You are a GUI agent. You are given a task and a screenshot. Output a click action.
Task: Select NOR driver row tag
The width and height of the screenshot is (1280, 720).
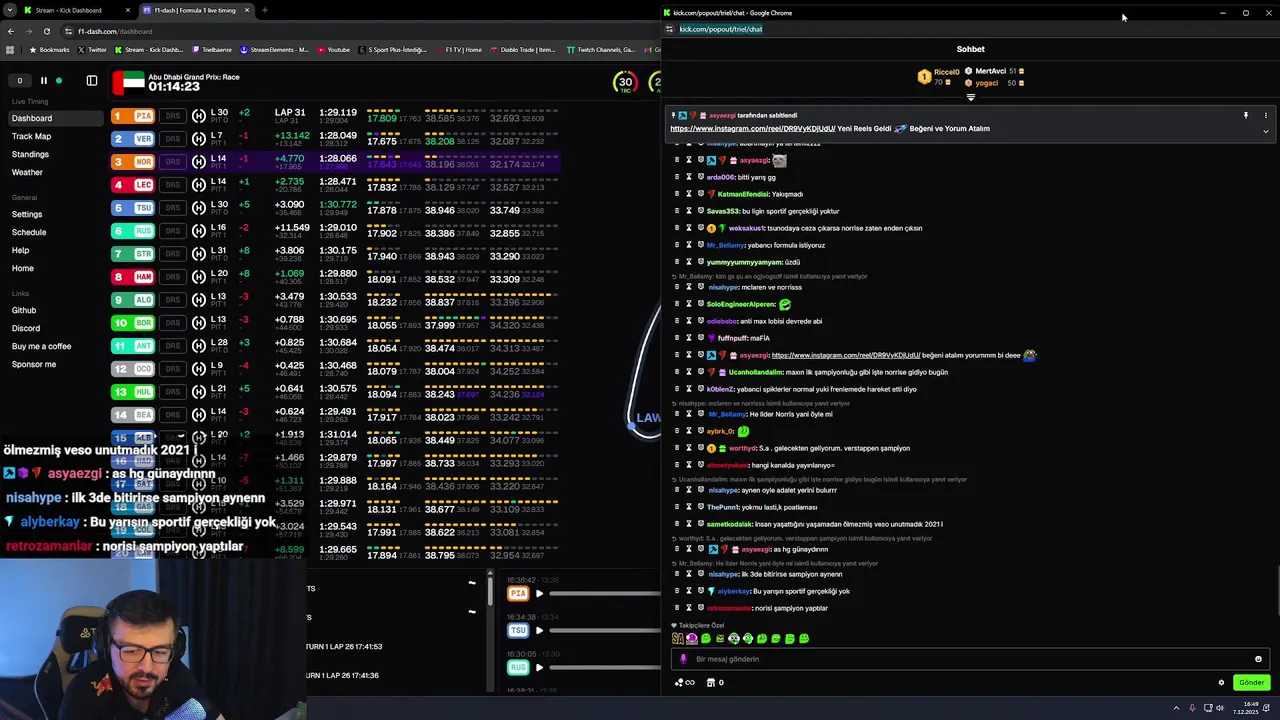(133, 162)
